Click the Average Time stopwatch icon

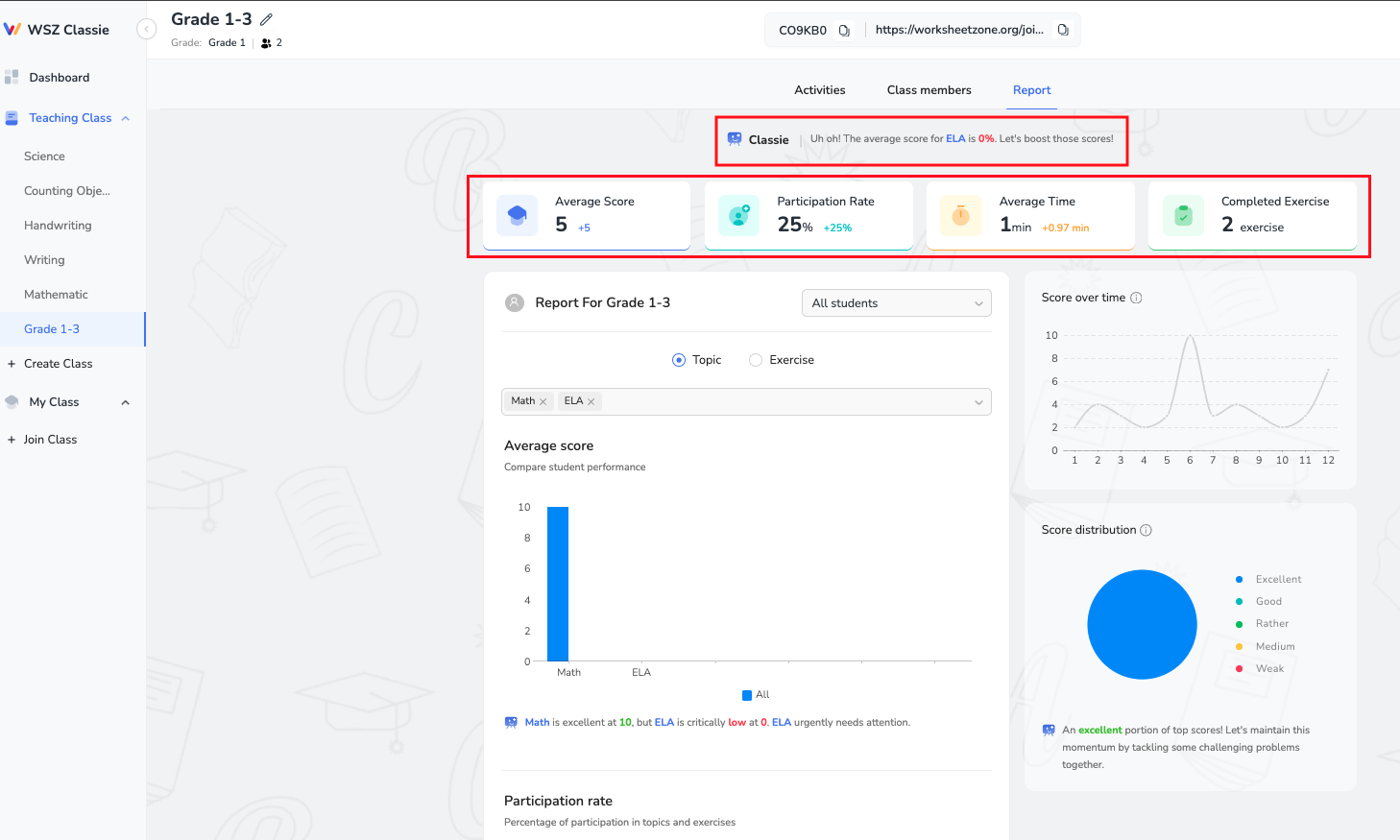pyautogui.click(x=960, y=215)
